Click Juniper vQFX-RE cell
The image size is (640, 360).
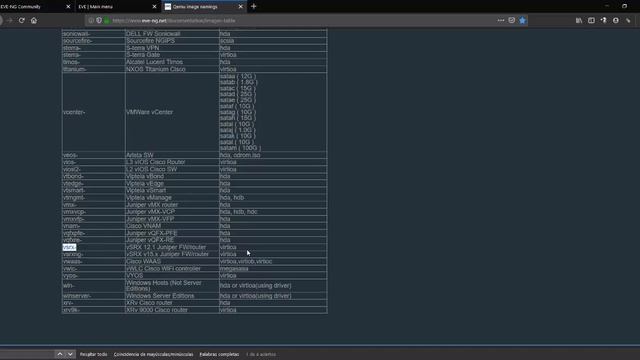point(172,240)
